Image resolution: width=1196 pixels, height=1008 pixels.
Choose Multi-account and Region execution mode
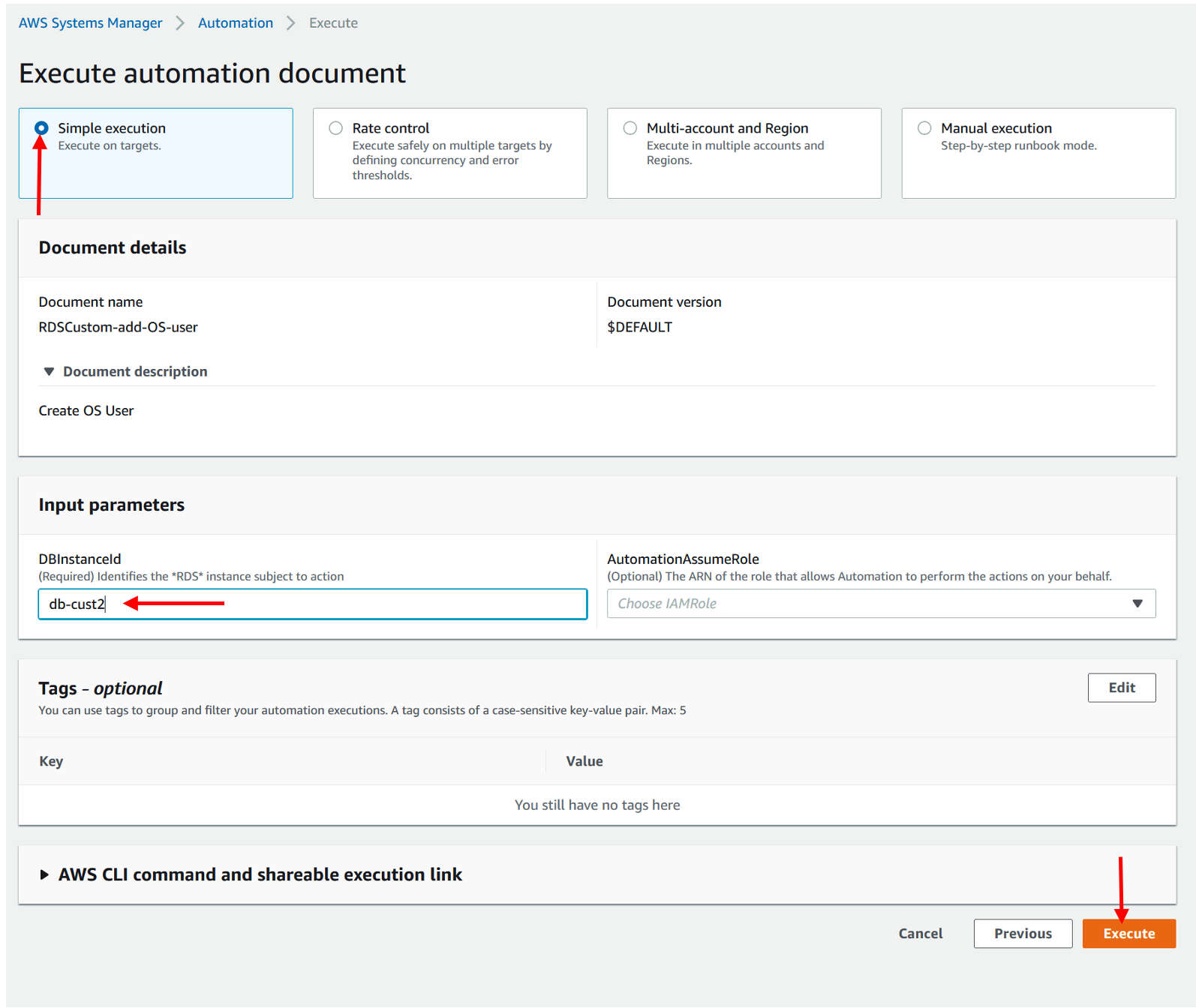(630, 128)
